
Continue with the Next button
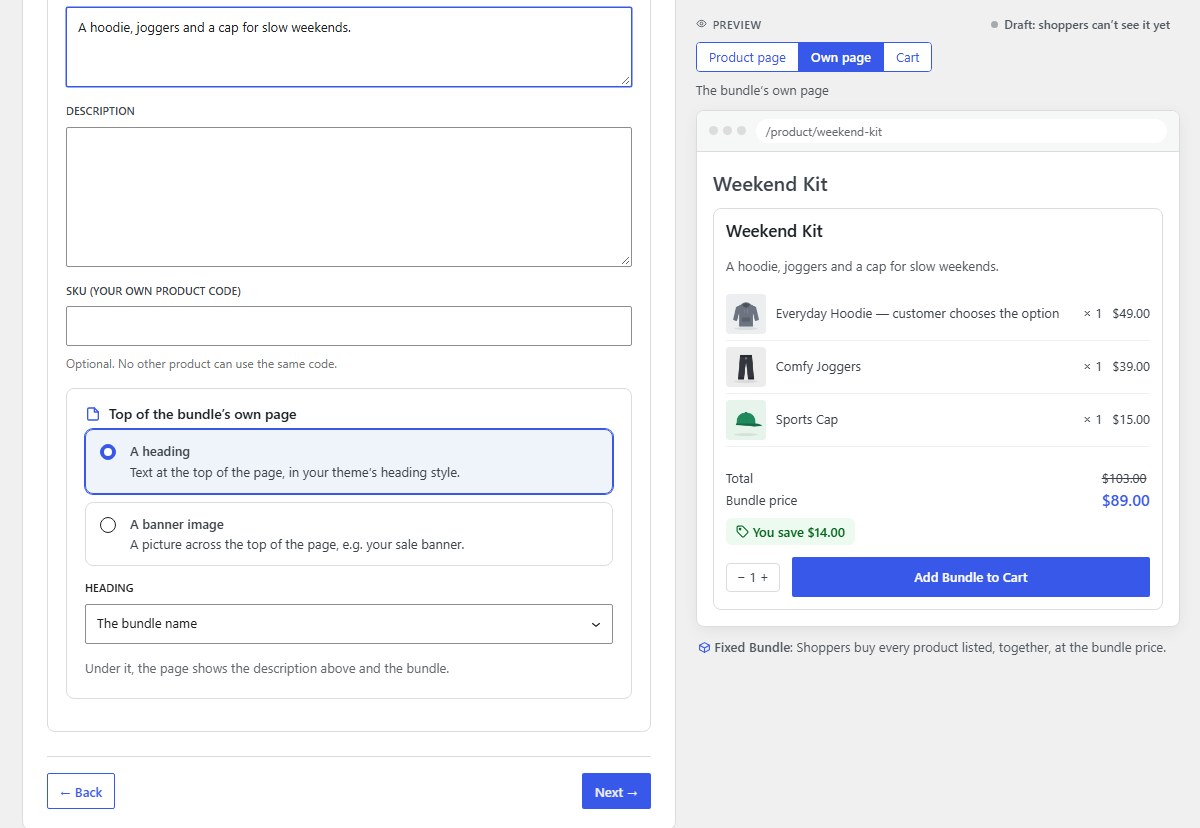pos(616,792)
